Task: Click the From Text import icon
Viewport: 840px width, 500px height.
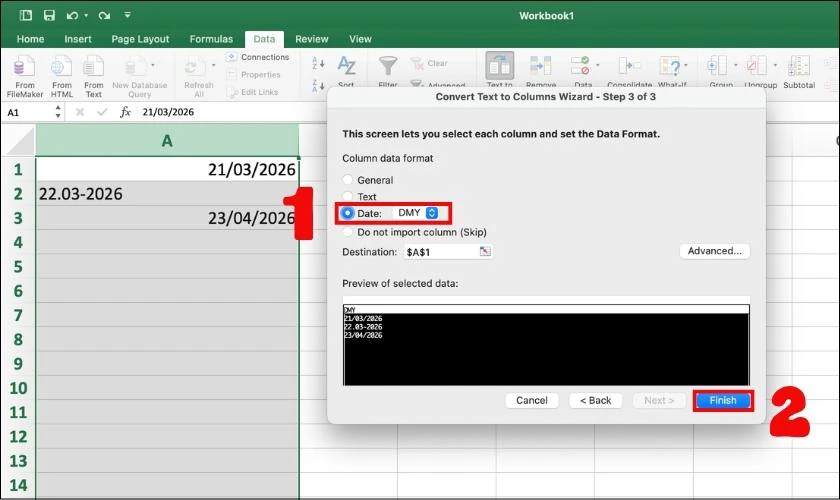Action: click(93, 67)
